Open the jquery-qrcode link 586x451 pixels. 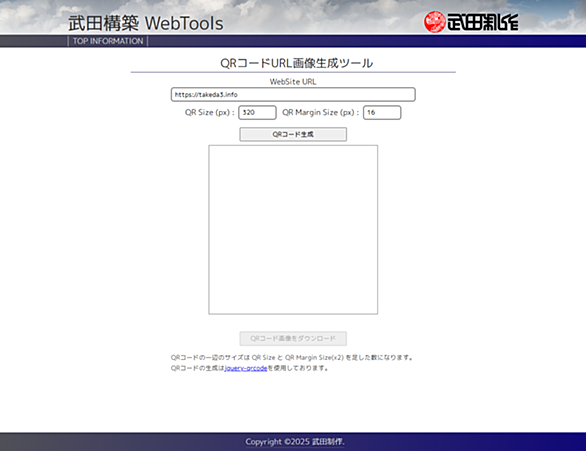(x=246, y=368)
